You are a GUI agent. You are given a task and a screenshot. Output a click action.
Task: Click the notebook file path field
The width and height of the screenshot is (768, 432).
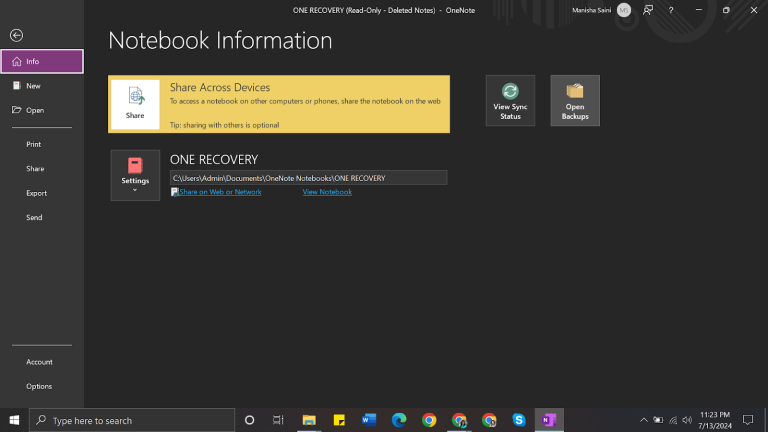308,178
